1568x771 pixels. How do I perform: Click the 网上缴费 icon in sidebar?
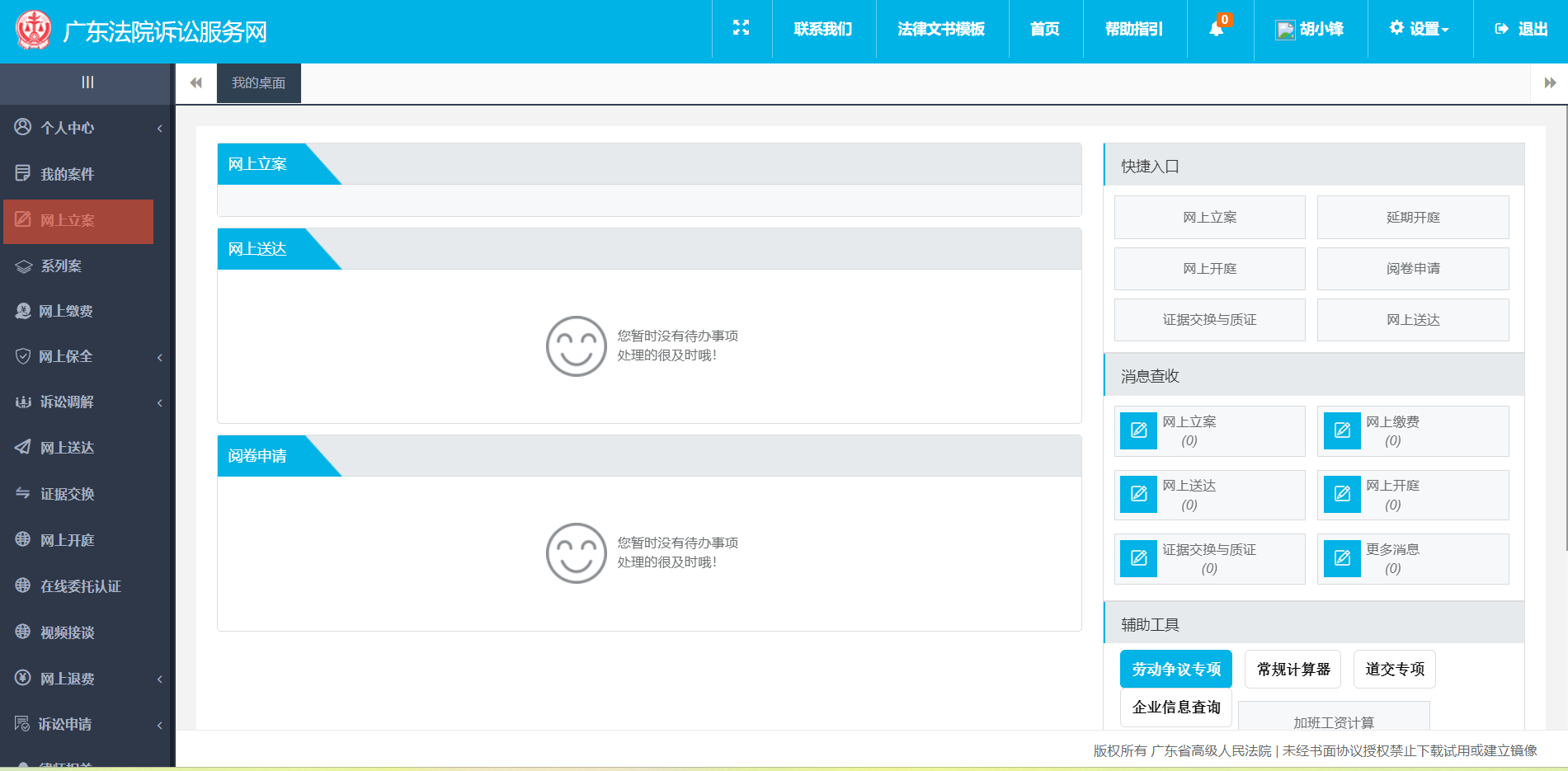click(x=23, y=311)
